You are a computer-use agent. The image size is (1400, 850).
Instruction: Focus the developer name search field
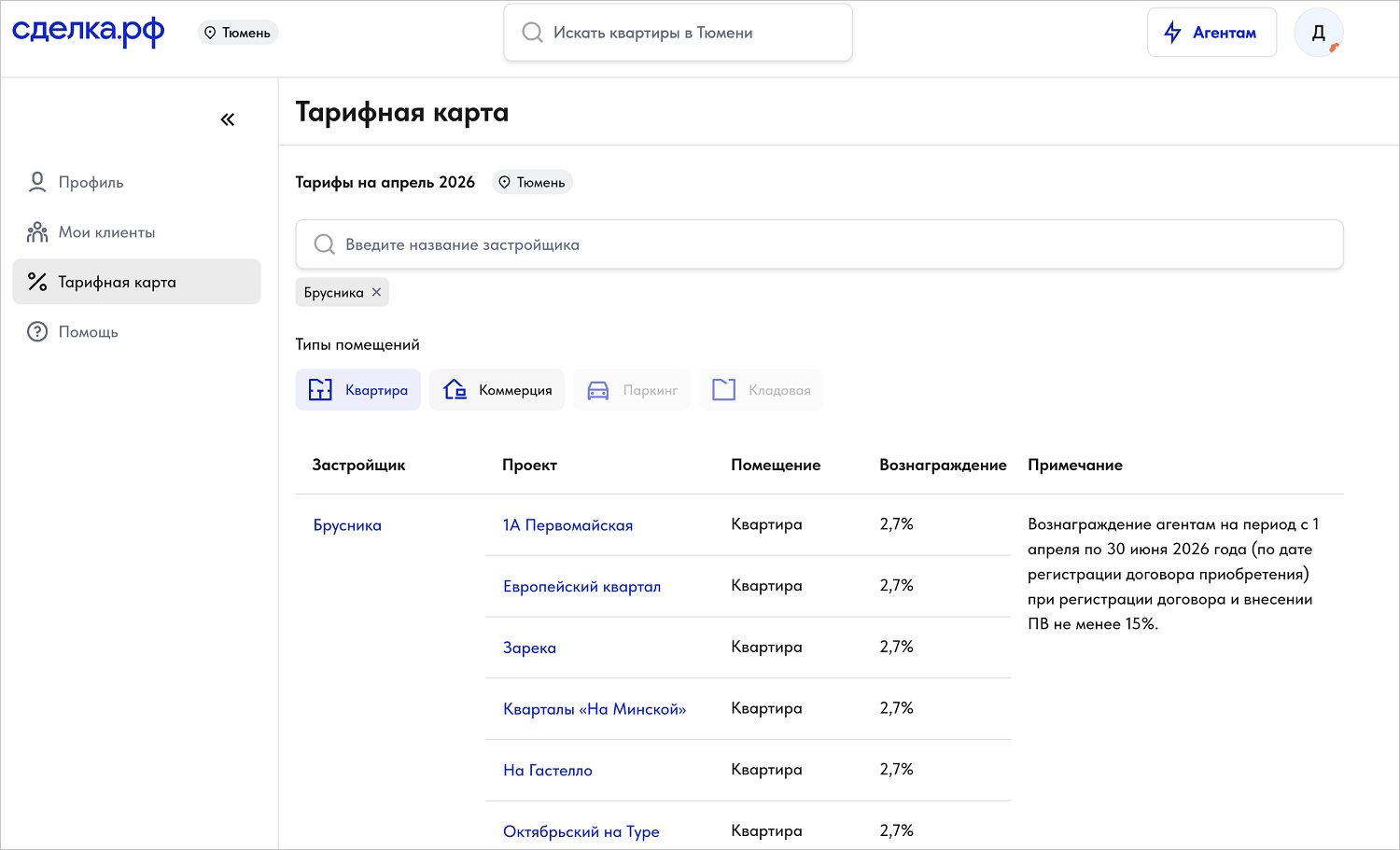pos(819,244)
